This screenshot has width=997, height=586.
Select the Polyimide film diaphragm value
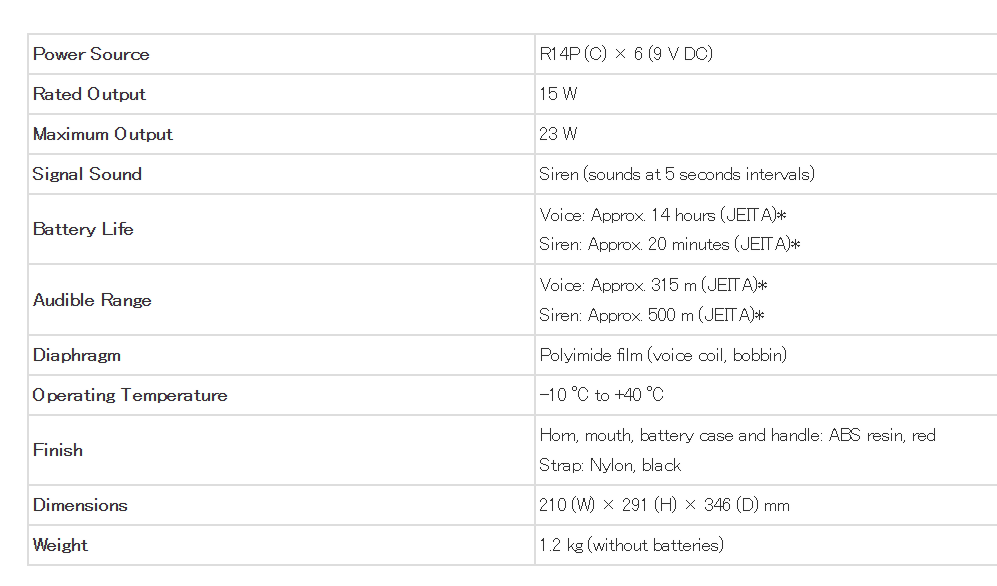(663, 355)
